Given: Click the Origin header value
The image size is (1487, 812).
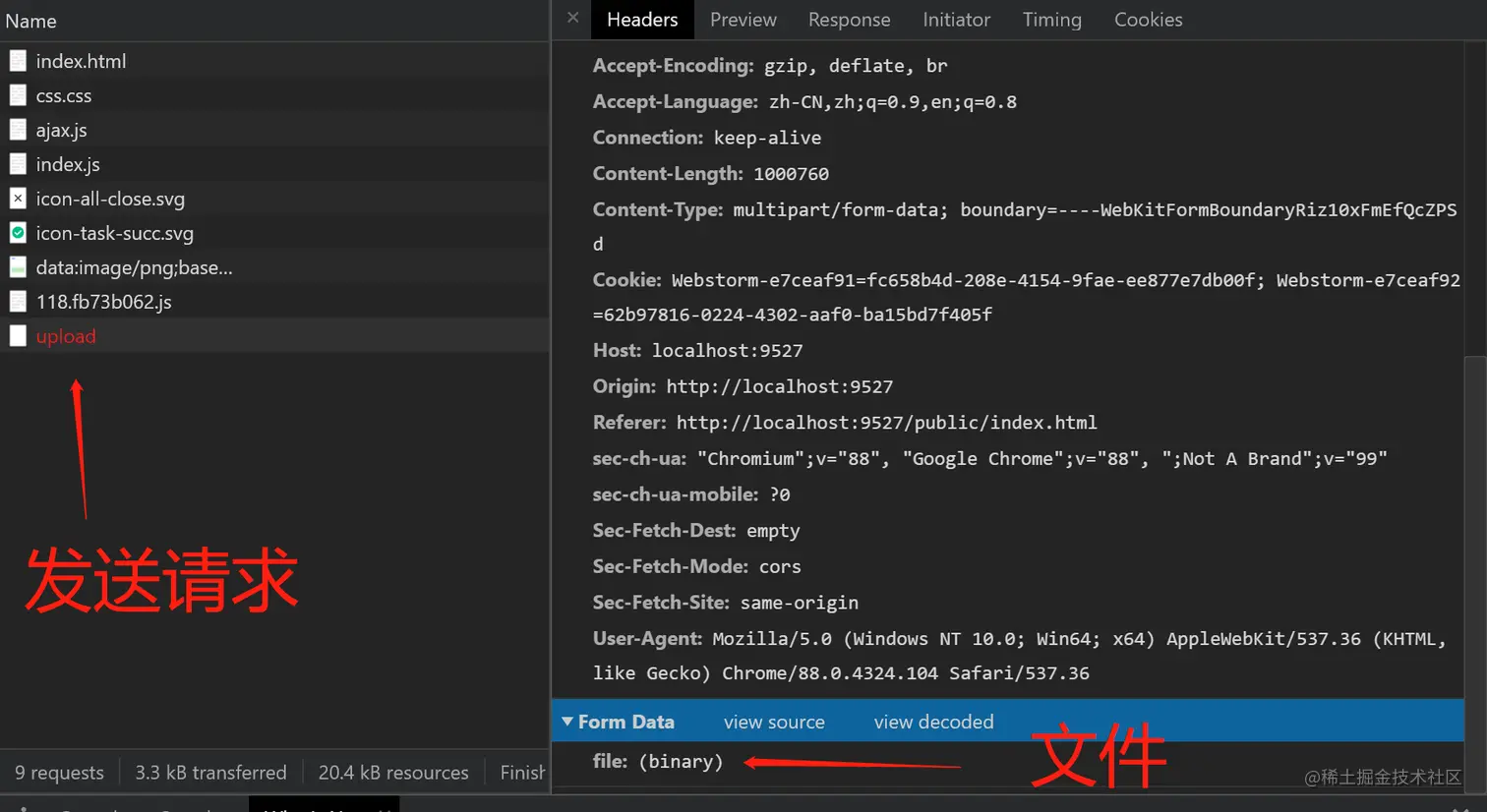Looking at the screenshot, I should [x=780, y=387].
